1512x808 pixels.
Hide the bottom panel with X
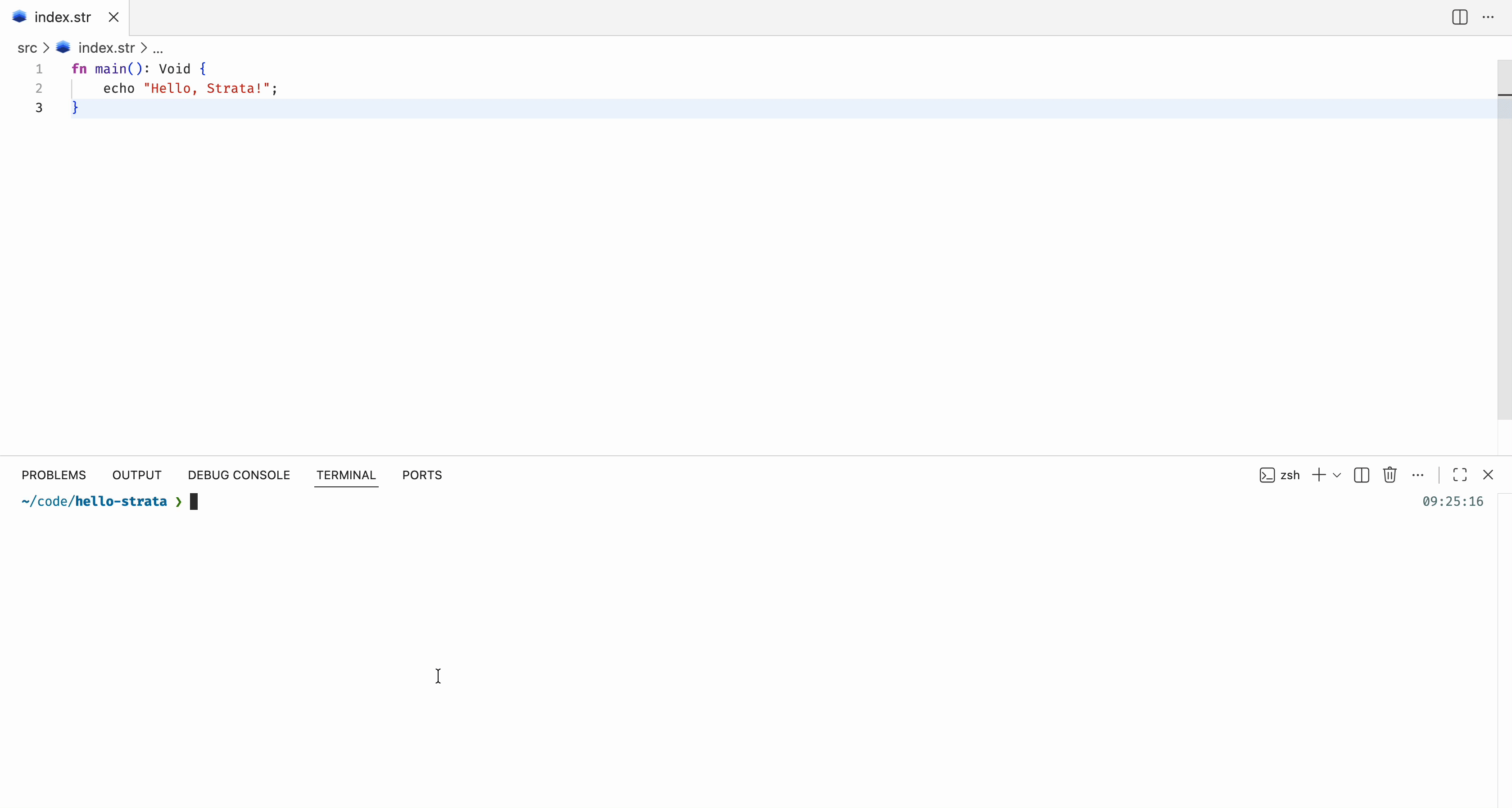(x=1488, y=475)
